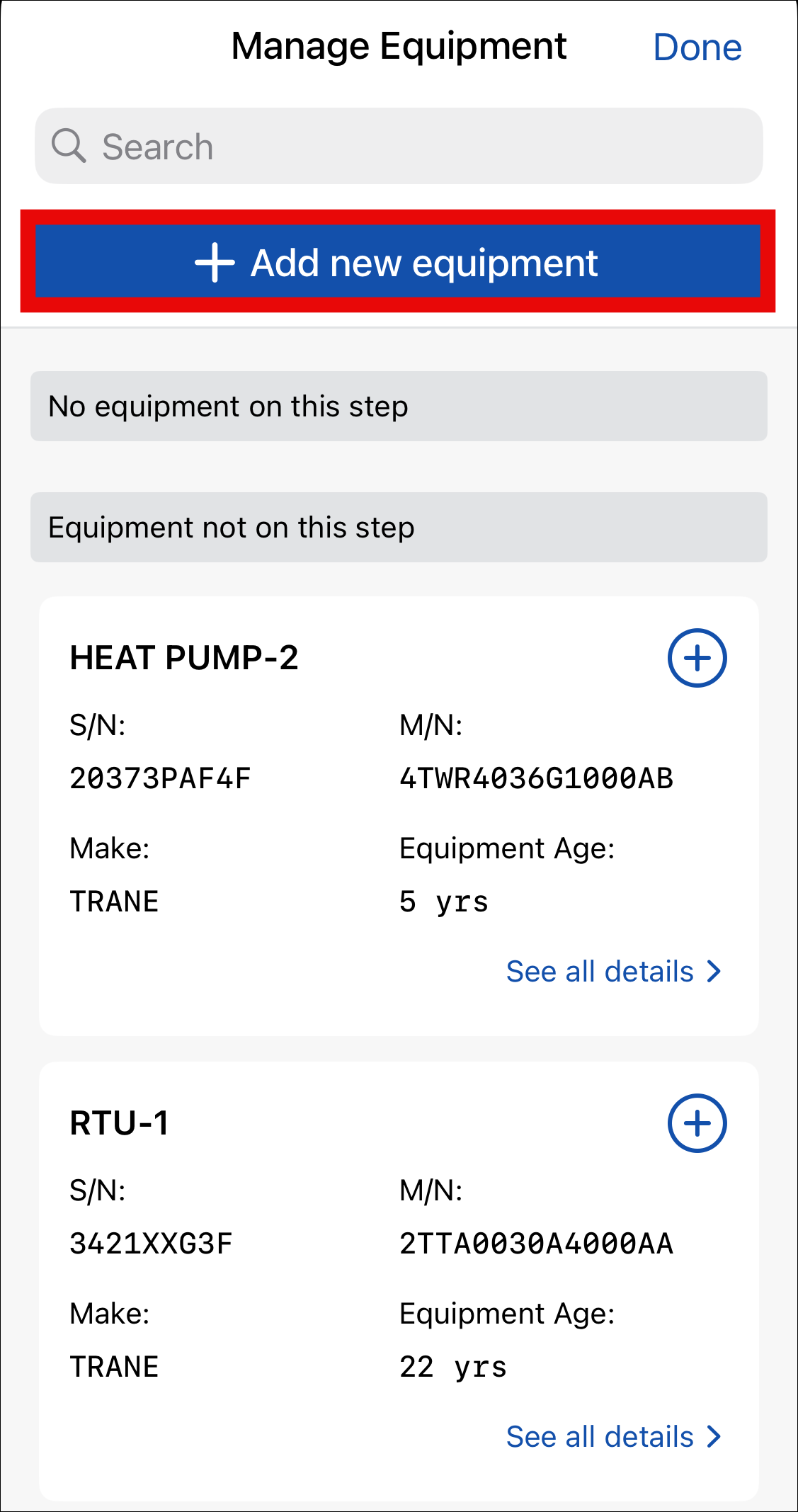Click the plus icon on Add new equipment
This screenshot has width=798, height=1512.
(215, 263)
